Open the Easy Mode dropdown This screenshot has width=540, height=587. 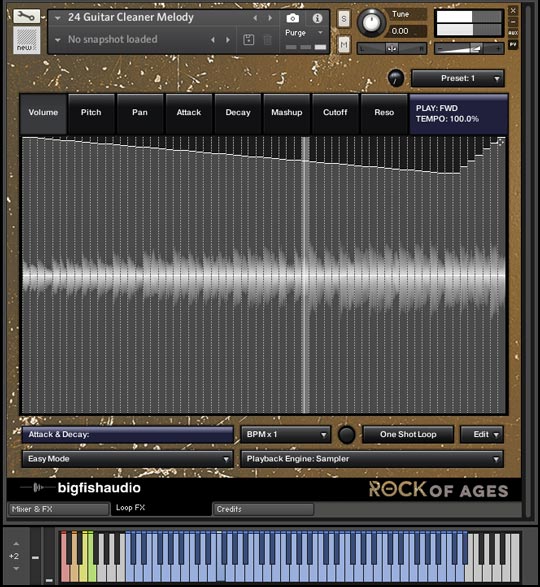127,459
